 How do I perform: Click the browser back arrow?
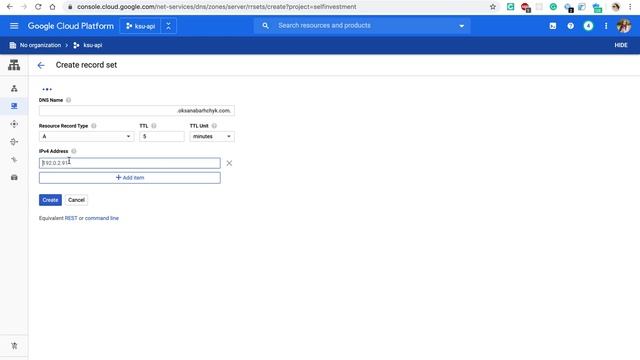pyautogui.click(x=10, y=7)
